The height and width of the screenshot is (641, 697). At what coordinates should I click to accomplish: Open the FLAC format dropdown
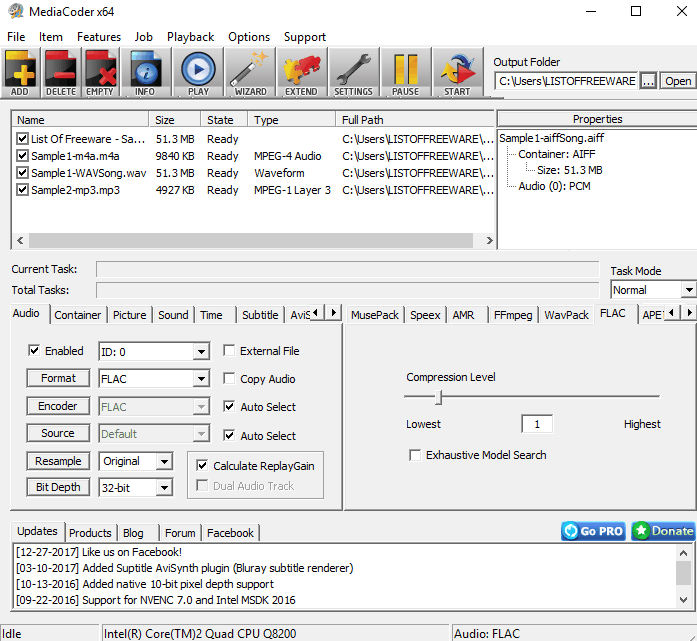(201, 379)
